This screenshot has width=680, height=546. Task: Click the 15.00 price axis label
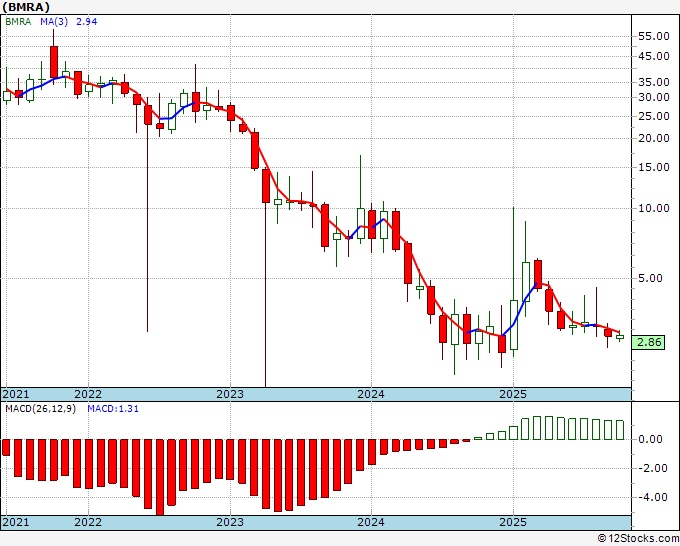654,167
